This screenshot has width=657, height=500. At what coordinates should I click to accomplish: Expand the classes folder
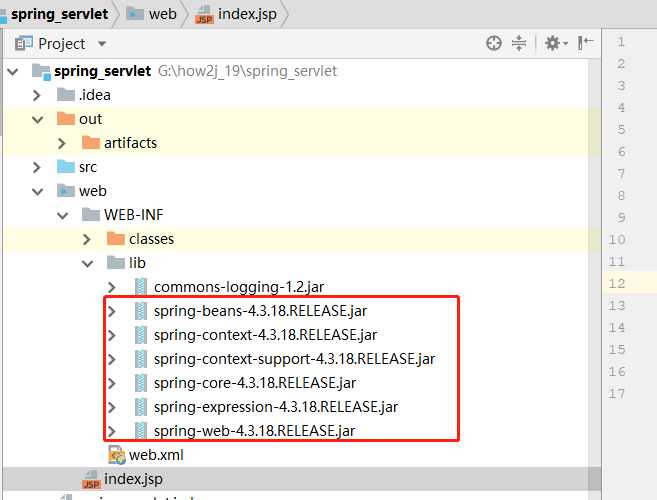pos(87,240)
